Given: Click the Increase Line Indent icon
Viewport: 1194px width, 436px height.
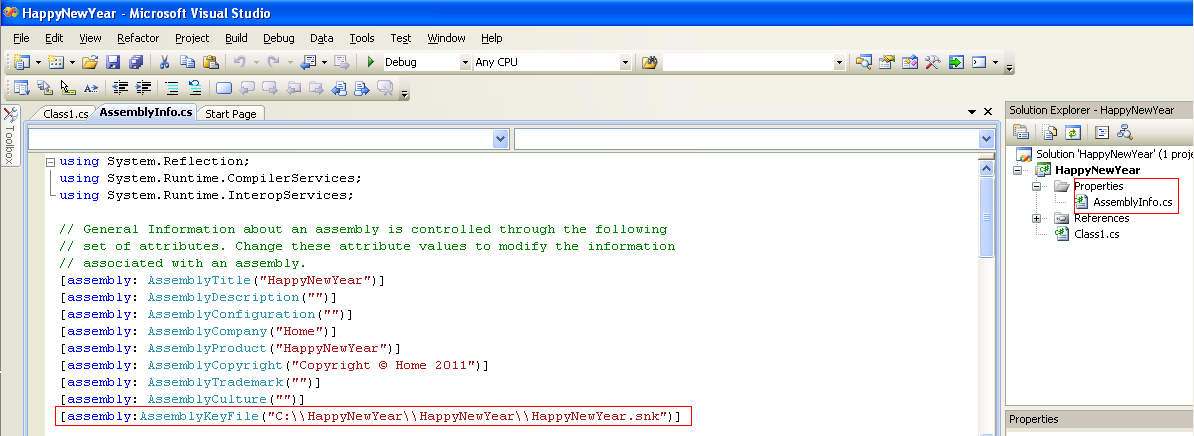Looking at the screenshot, I should (x=142, y=88).
